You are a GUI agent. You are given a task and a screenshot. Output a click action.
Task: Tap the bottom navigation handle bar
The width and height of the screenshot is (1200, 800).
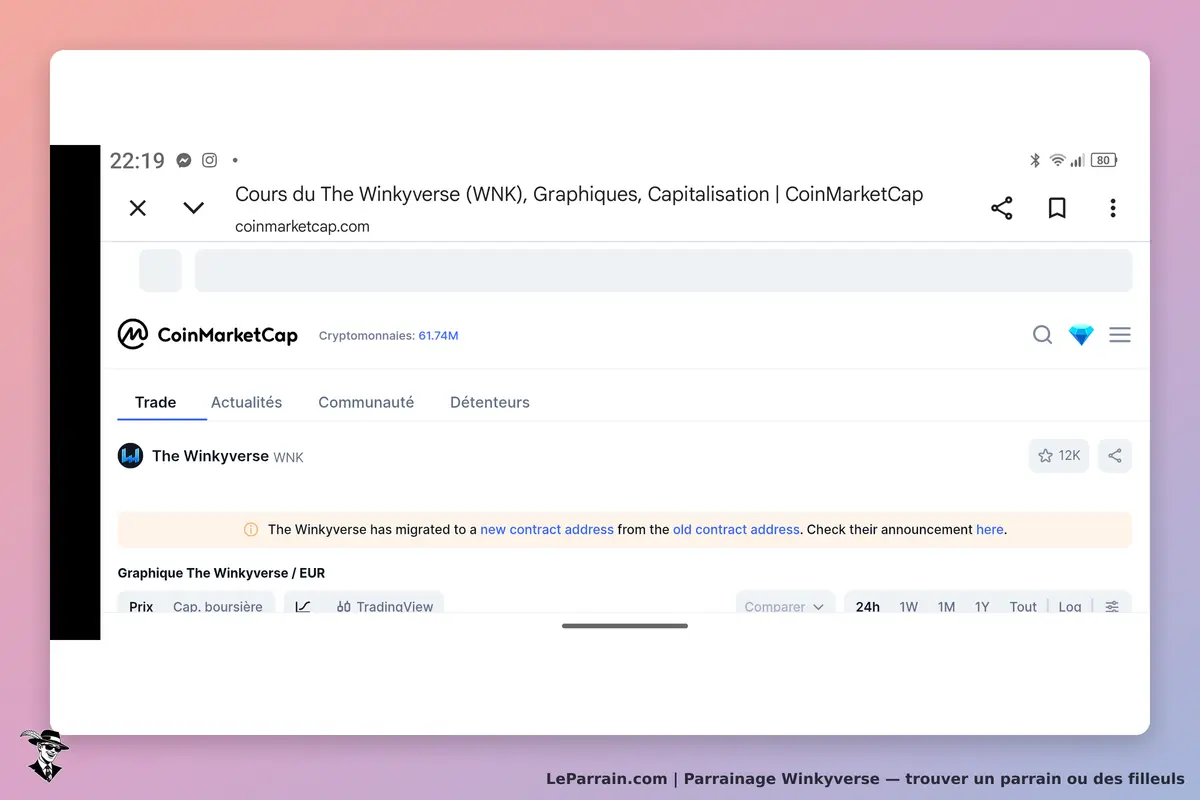tap(625, 626)
